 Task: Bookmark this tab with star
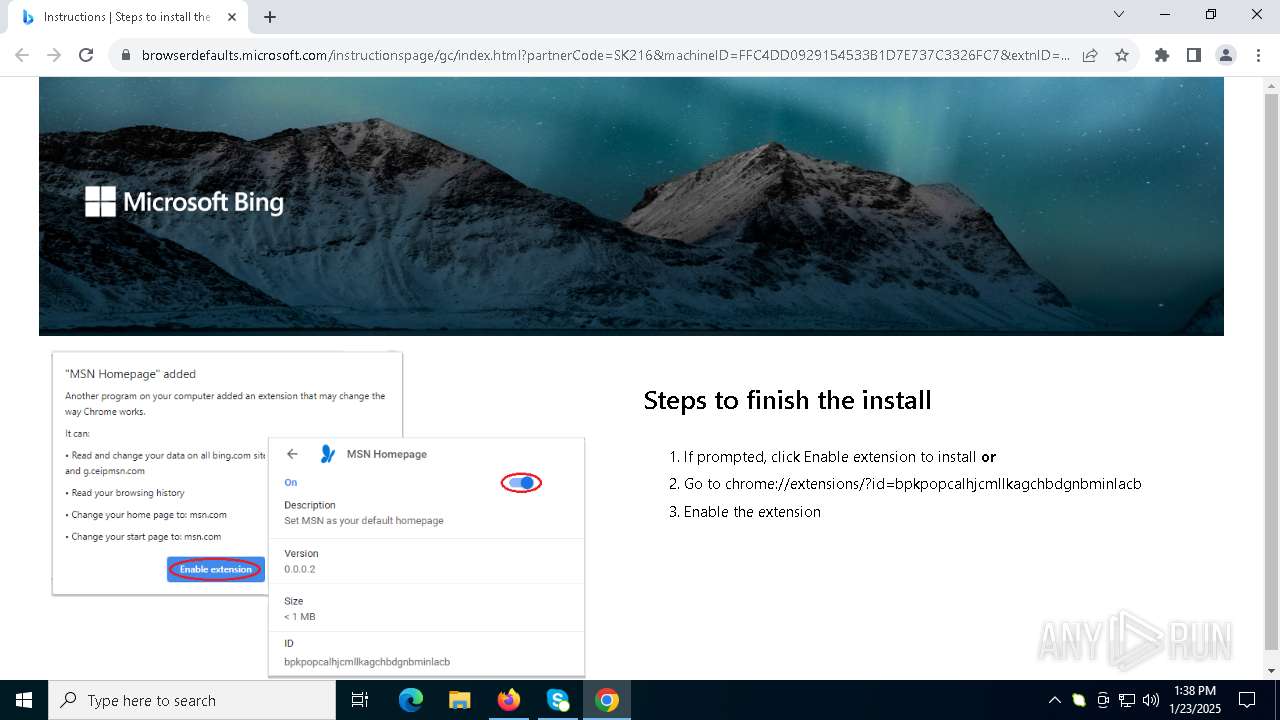[x=1122, y=55]
